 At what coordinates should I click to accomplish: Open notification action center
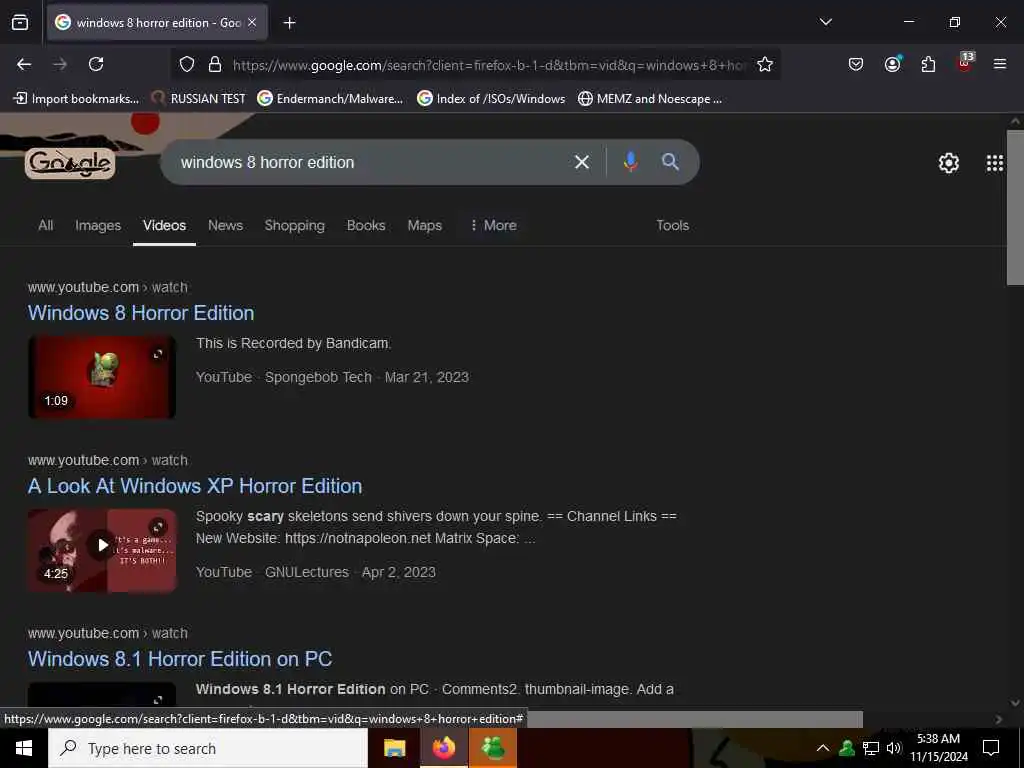pos(991,748)
